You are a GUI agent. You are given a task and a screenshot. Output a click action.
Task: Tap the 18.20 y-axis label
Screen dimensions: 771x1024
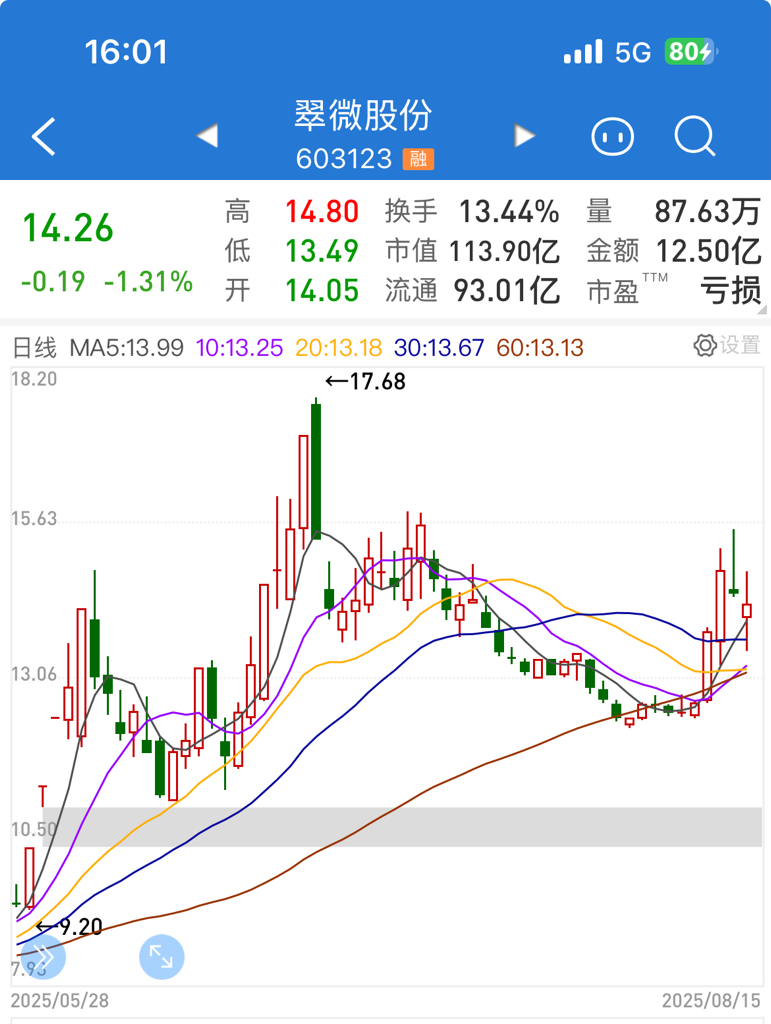pyautogui.click(x=34, y=379)
